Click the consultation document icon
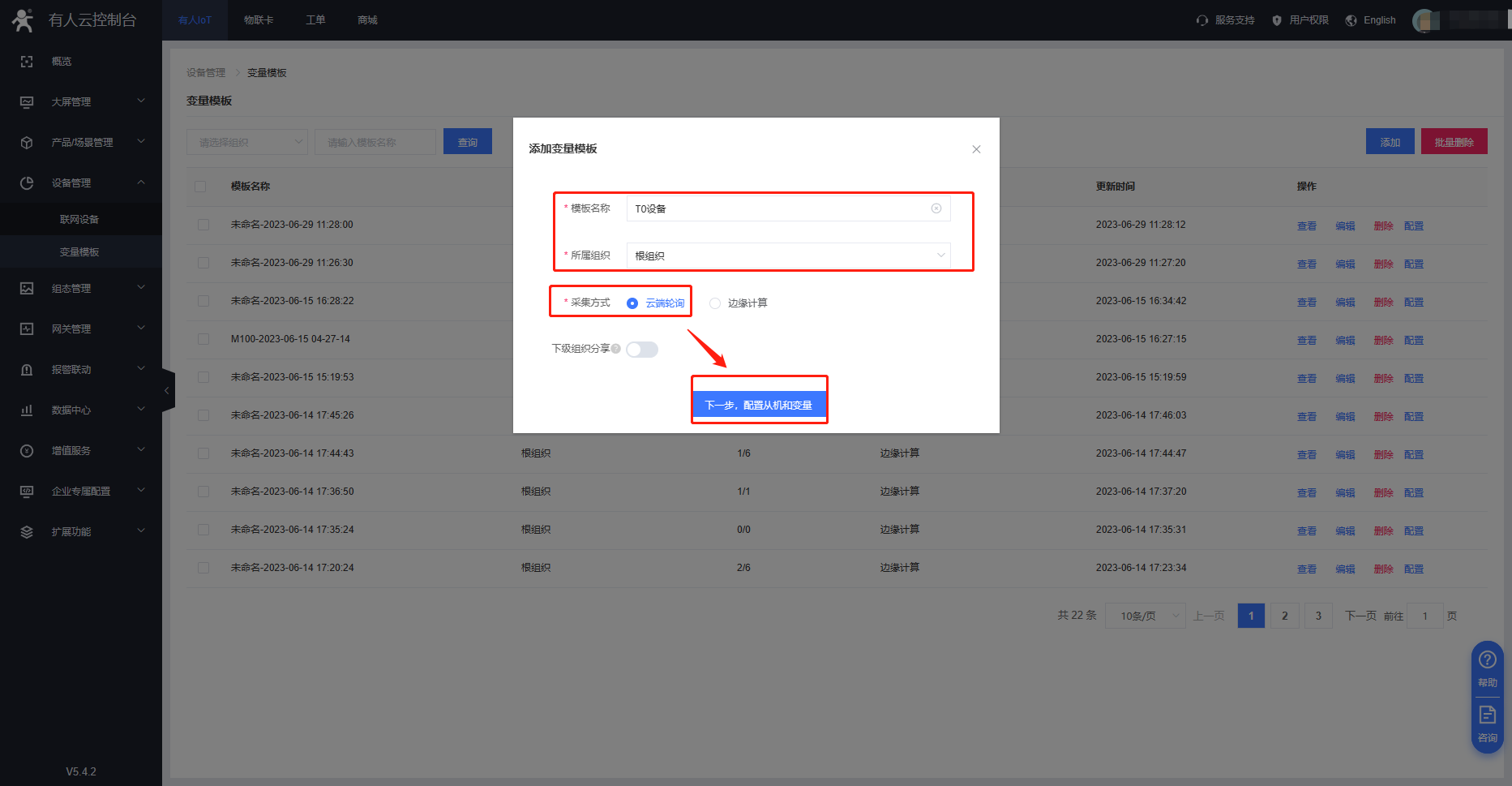The height and width of the screenshot is (786, 1512). pyautogui.click(x=1487, y=715)
